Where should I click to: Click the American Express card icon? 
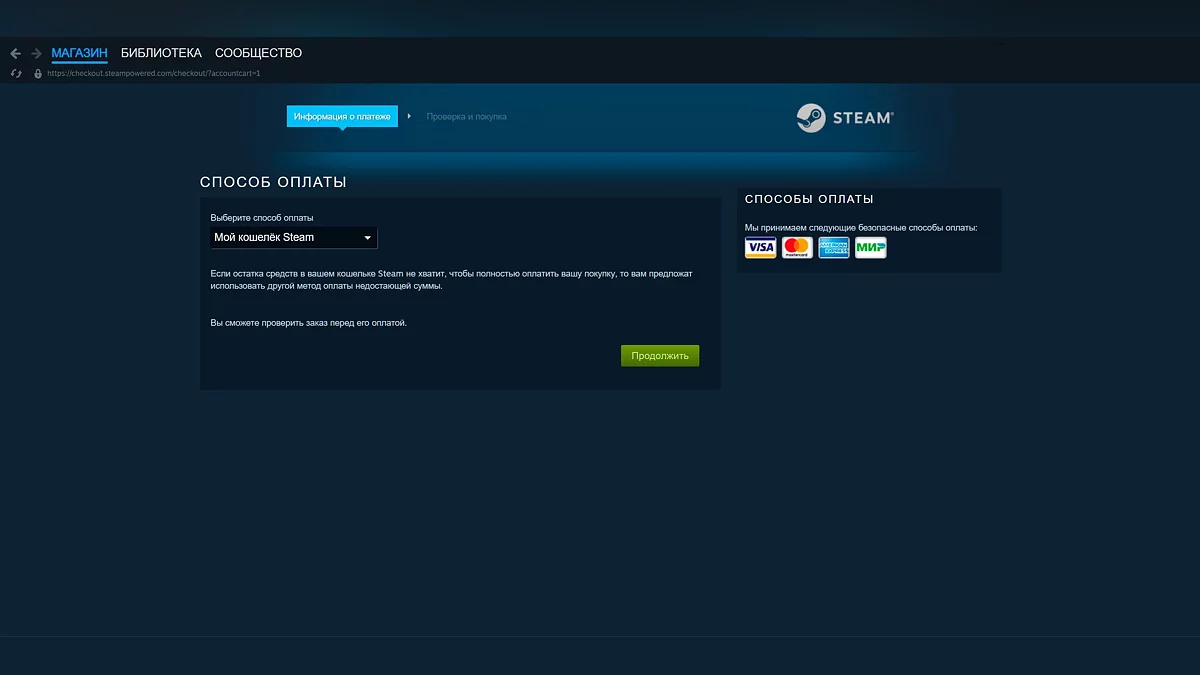pos(834,247)
